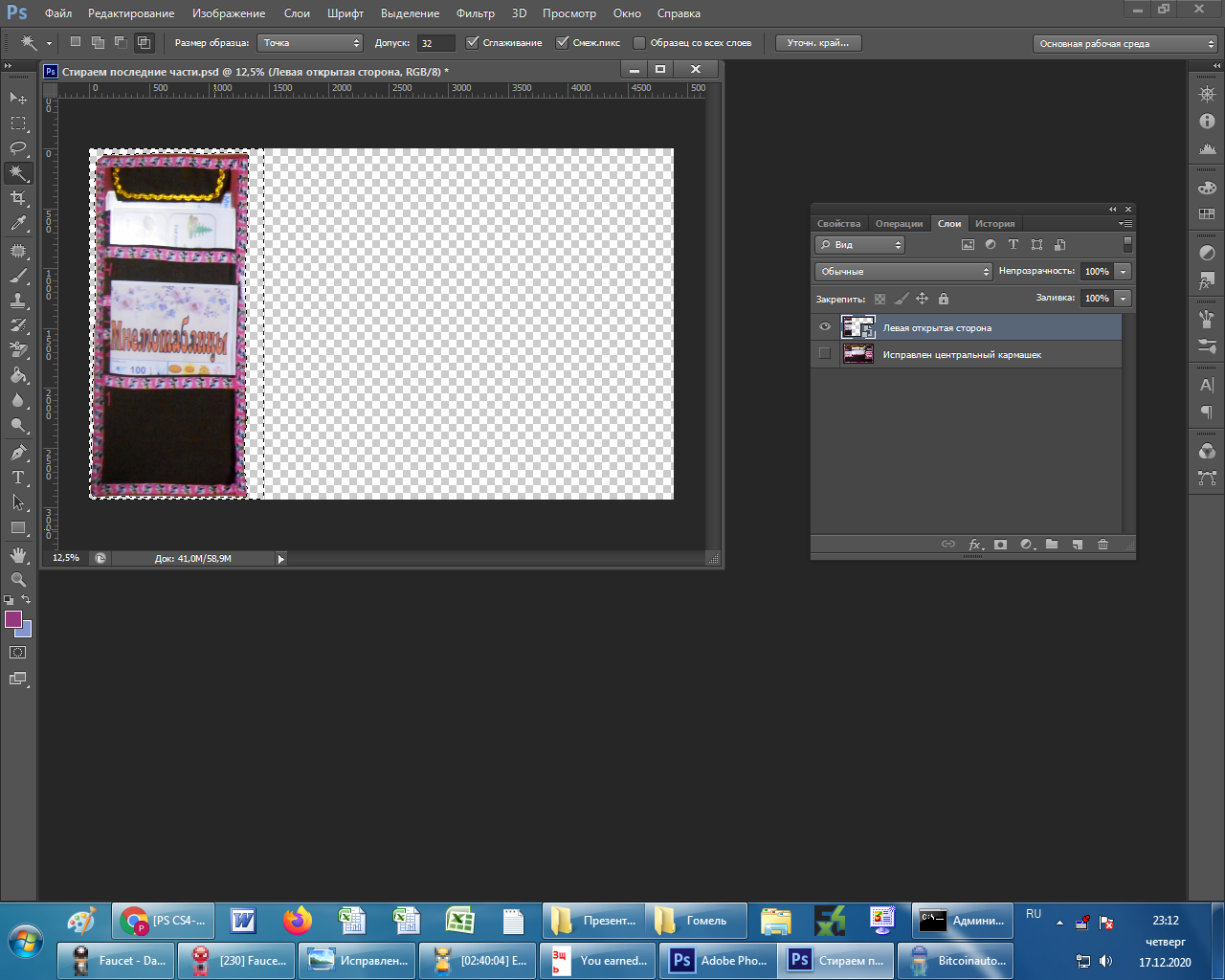Open the Размер образца dropdown
1225x980 pixels.
pos(310,43)
